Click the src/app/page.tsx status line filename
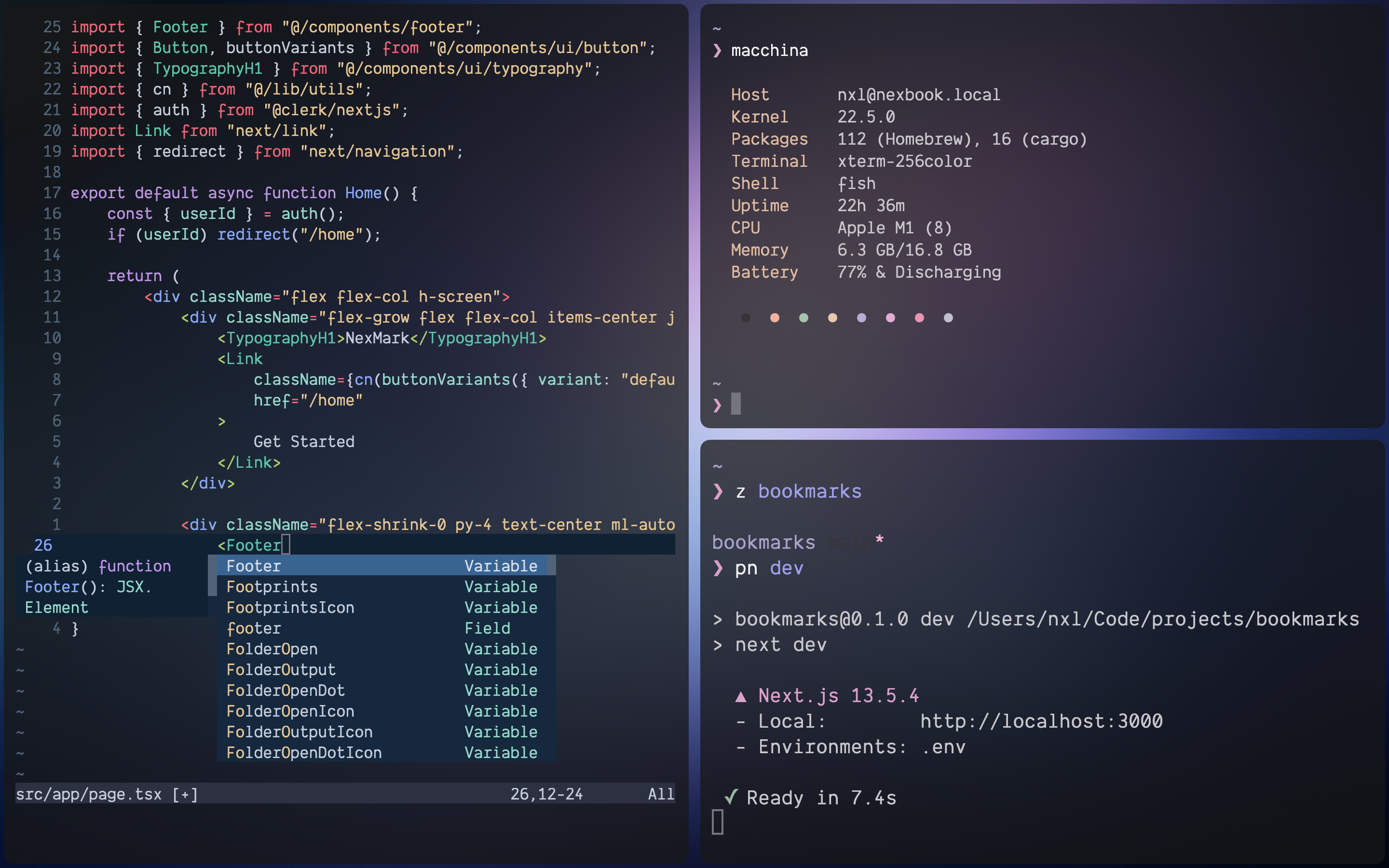 [89, 794]
